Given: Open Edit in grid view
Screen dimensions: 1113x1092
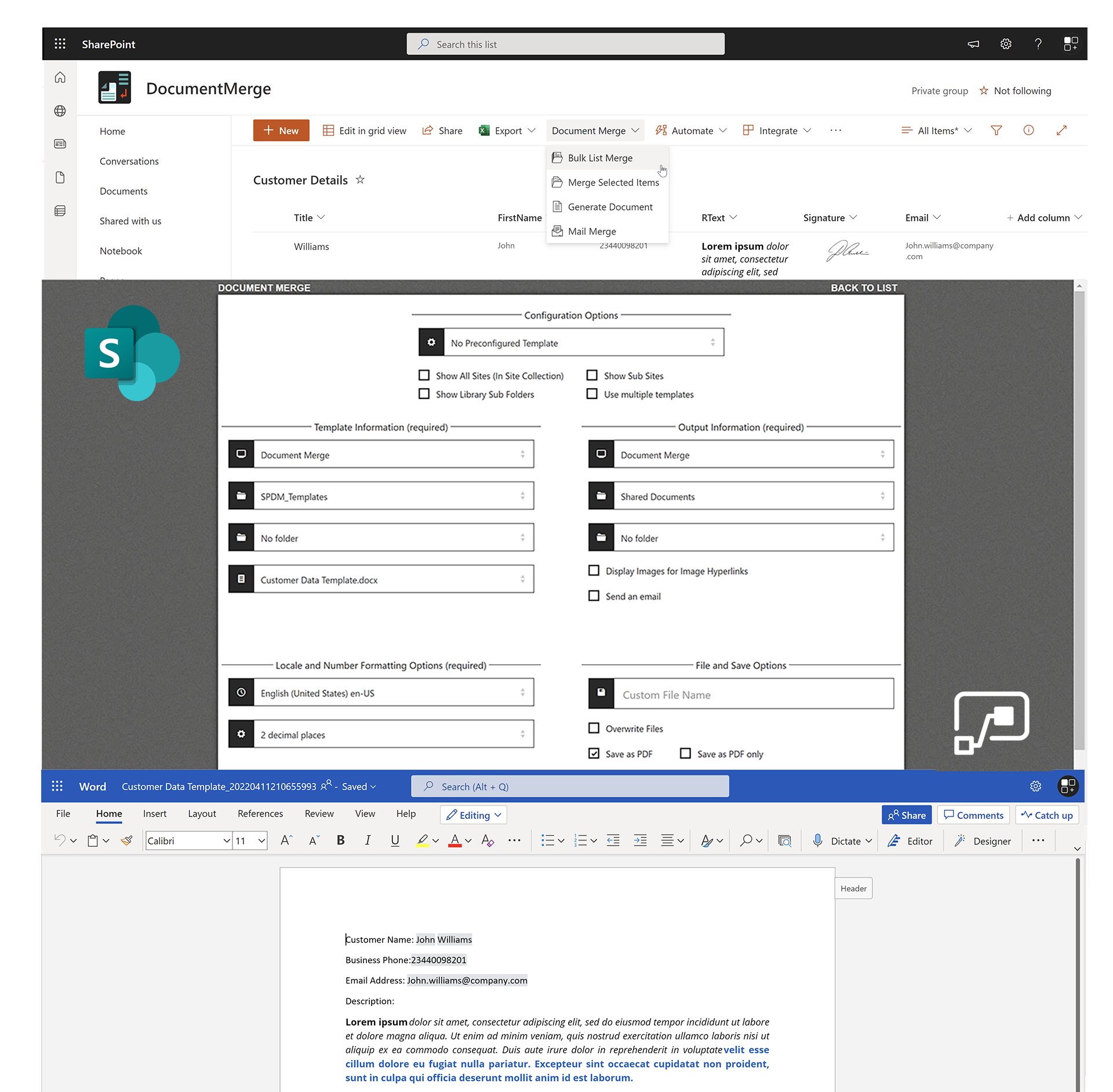Looking at the screenshot, I should pyautogui.click(x=365, y=130).
